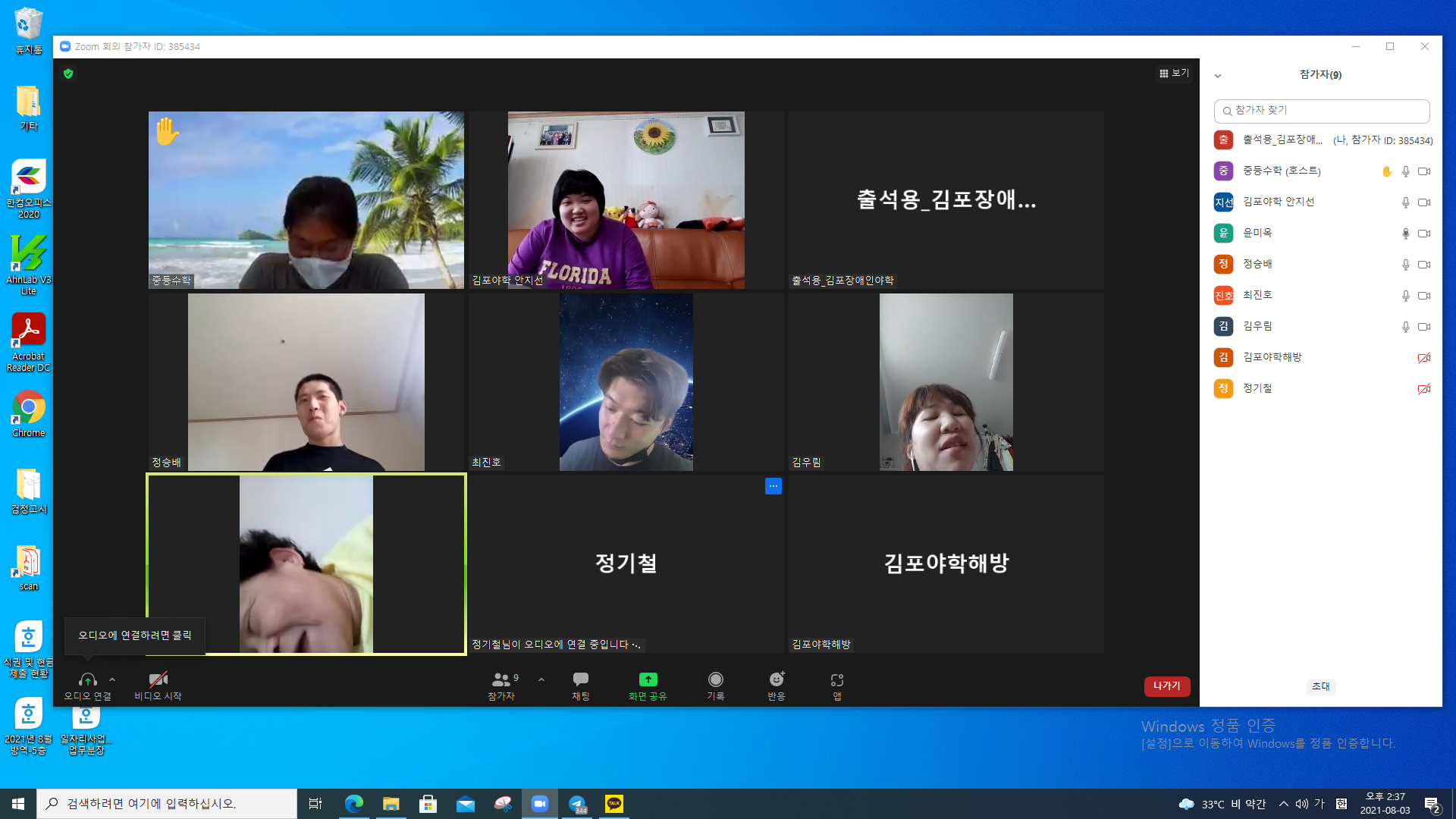Screen dimensions: 1456x819
Task: Open the Participants panel button
Action: click(501, 685)
